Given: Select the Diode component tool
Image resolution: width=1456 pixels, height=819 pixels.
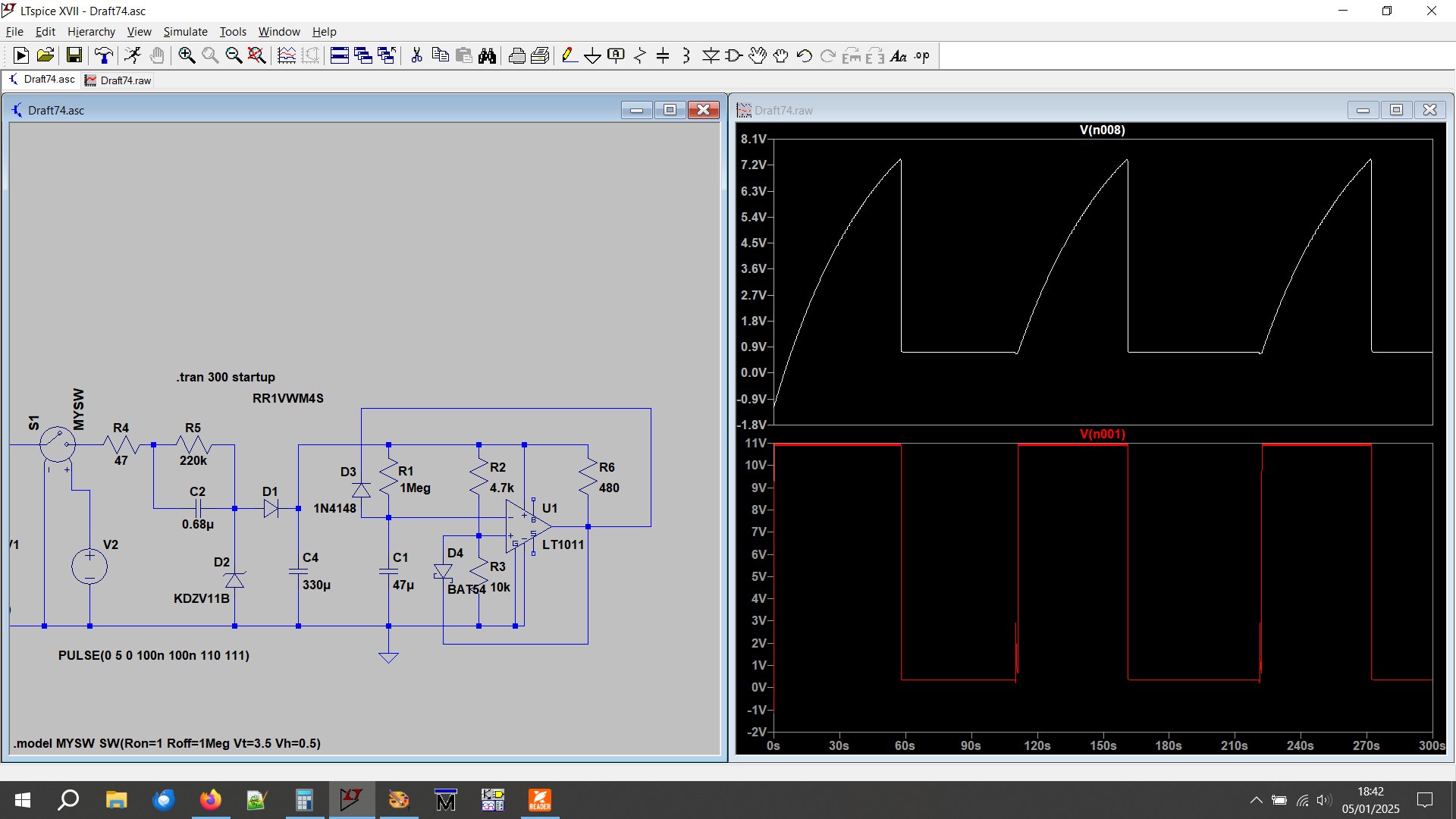Looking at the screenshot, I should click(711, 55).
